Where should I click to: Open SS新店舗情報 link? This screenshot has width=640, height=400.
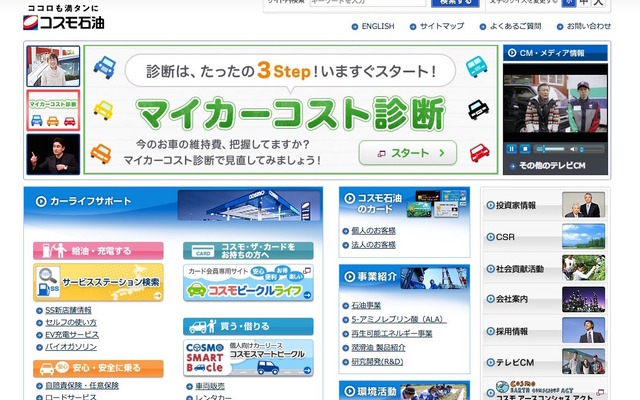click(68, 310)
